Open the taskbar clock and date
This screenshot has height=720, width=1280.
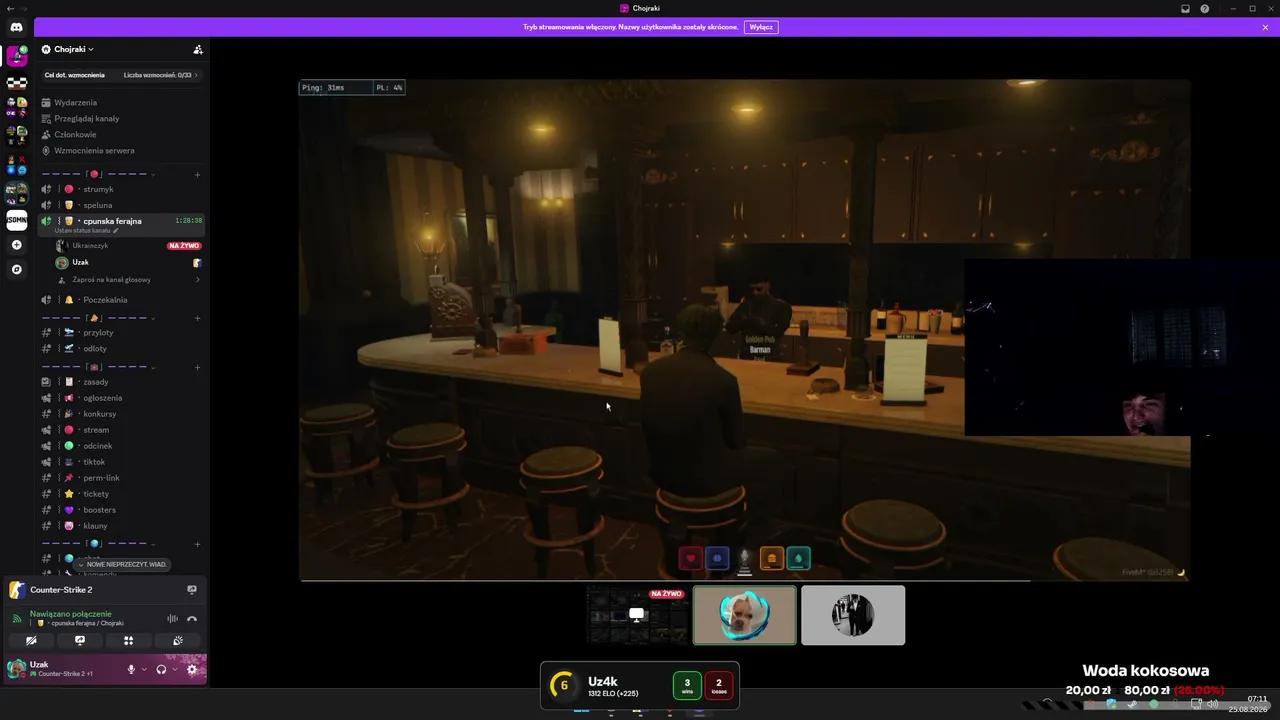[1248, 704]
